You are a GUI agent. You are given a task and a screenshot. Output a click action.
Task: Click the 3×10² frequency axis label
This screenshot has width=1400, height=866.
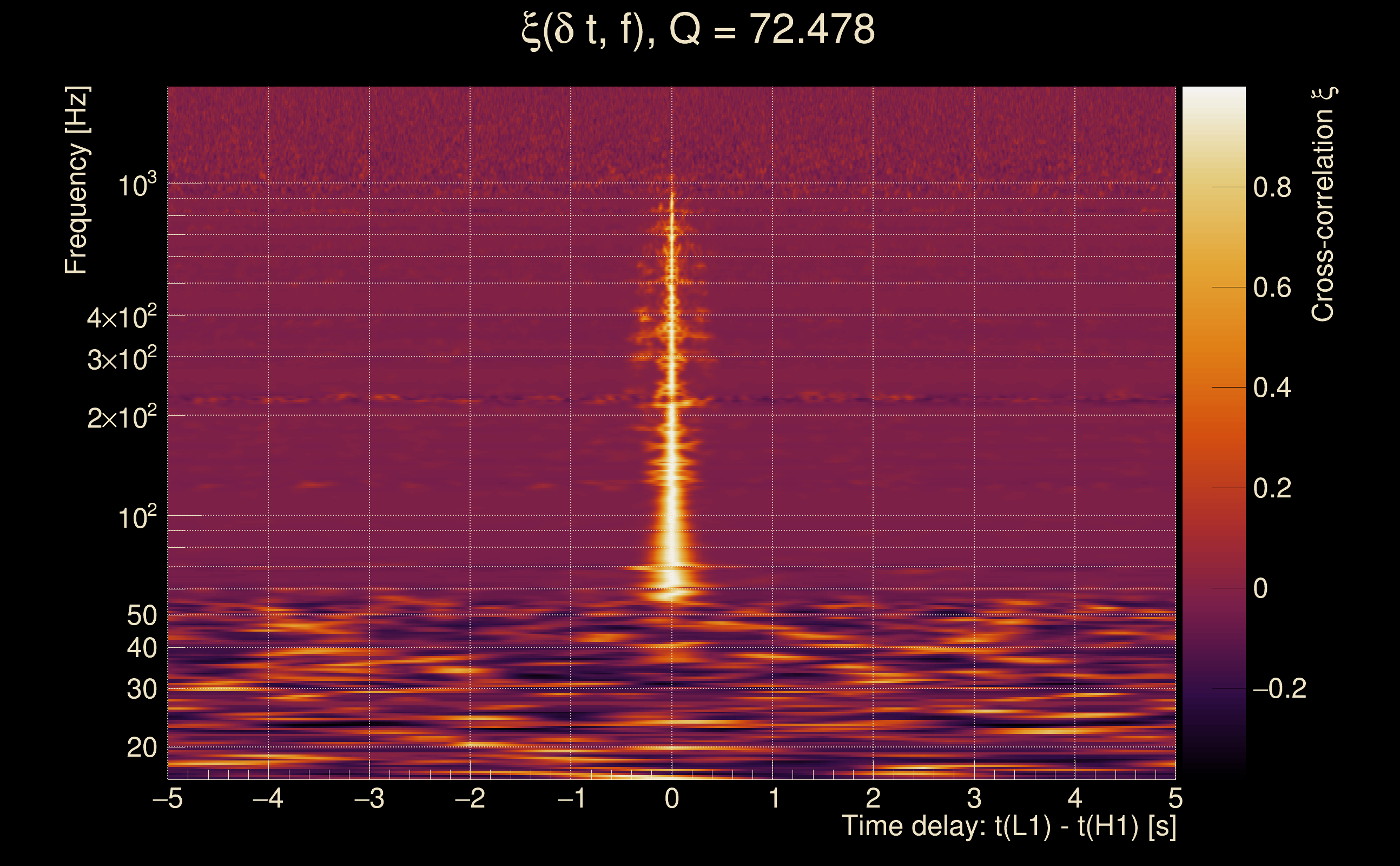point(121,359)
